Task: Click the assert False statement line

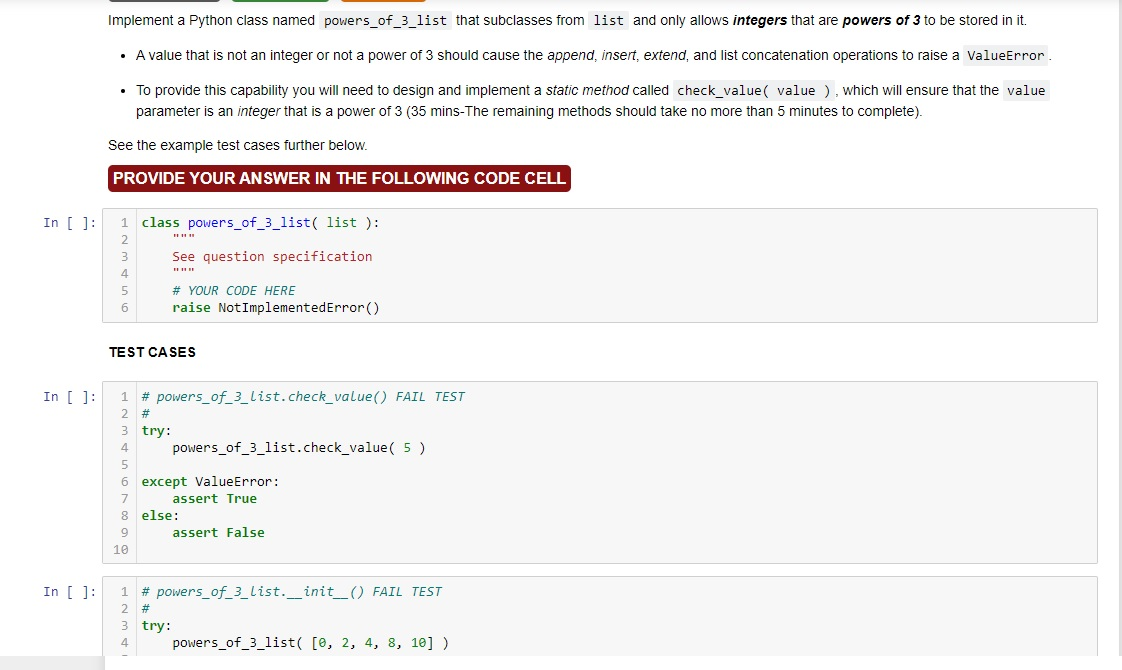Action: click(x=218, y=532)
